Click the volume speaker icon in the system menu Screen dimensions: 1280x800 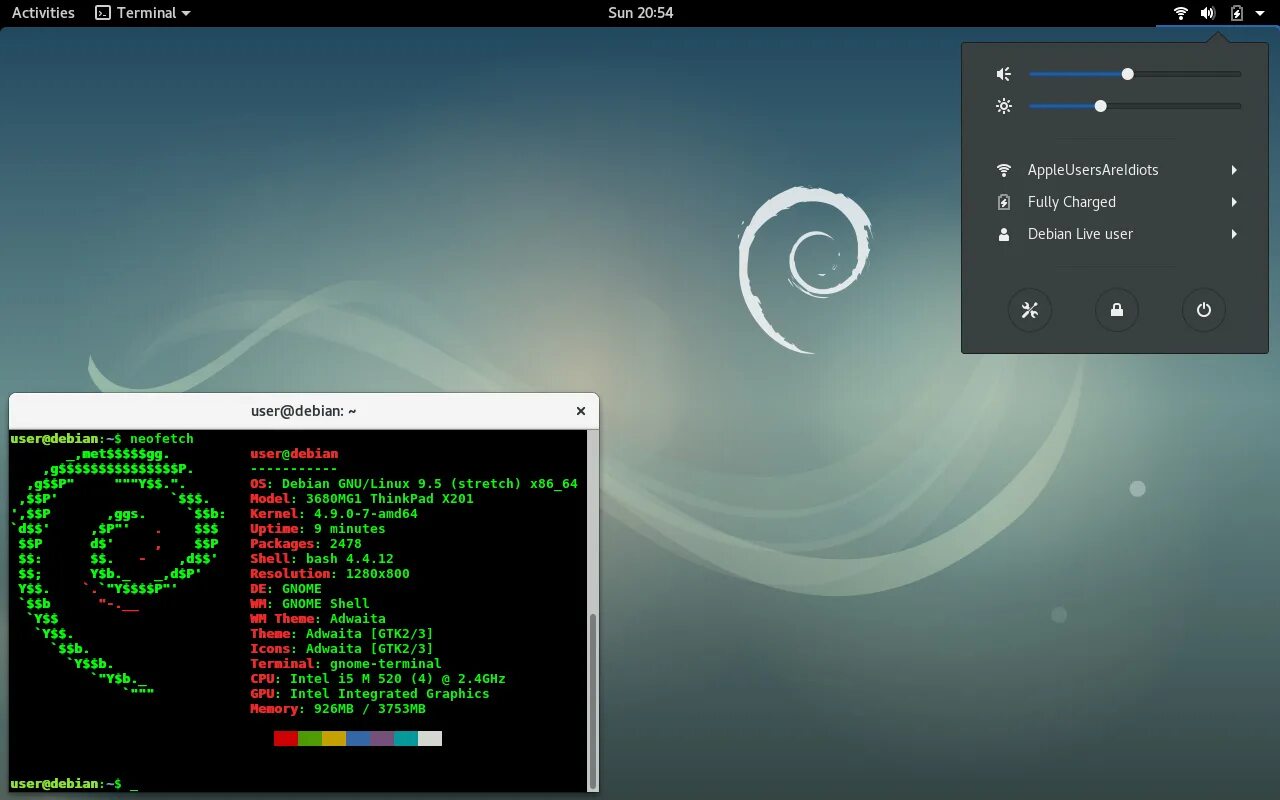tap(1004, 74)
